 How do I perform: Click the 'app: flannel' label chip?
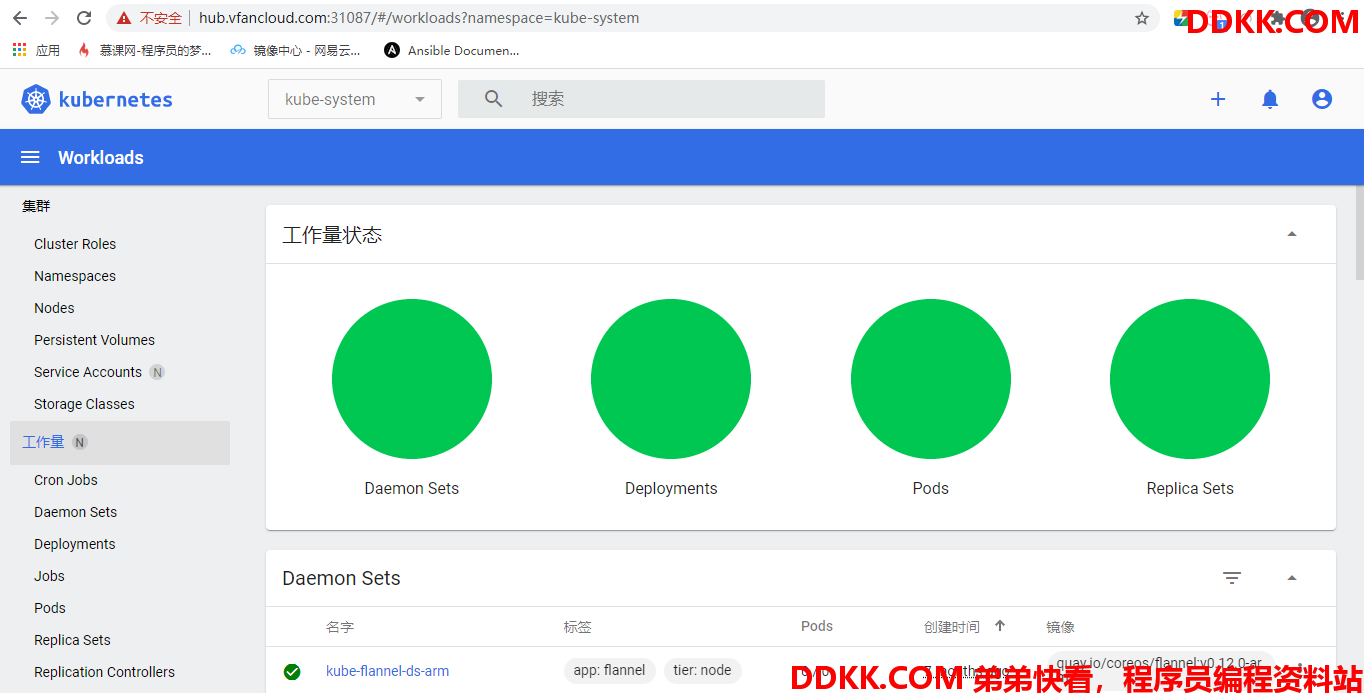609,670
